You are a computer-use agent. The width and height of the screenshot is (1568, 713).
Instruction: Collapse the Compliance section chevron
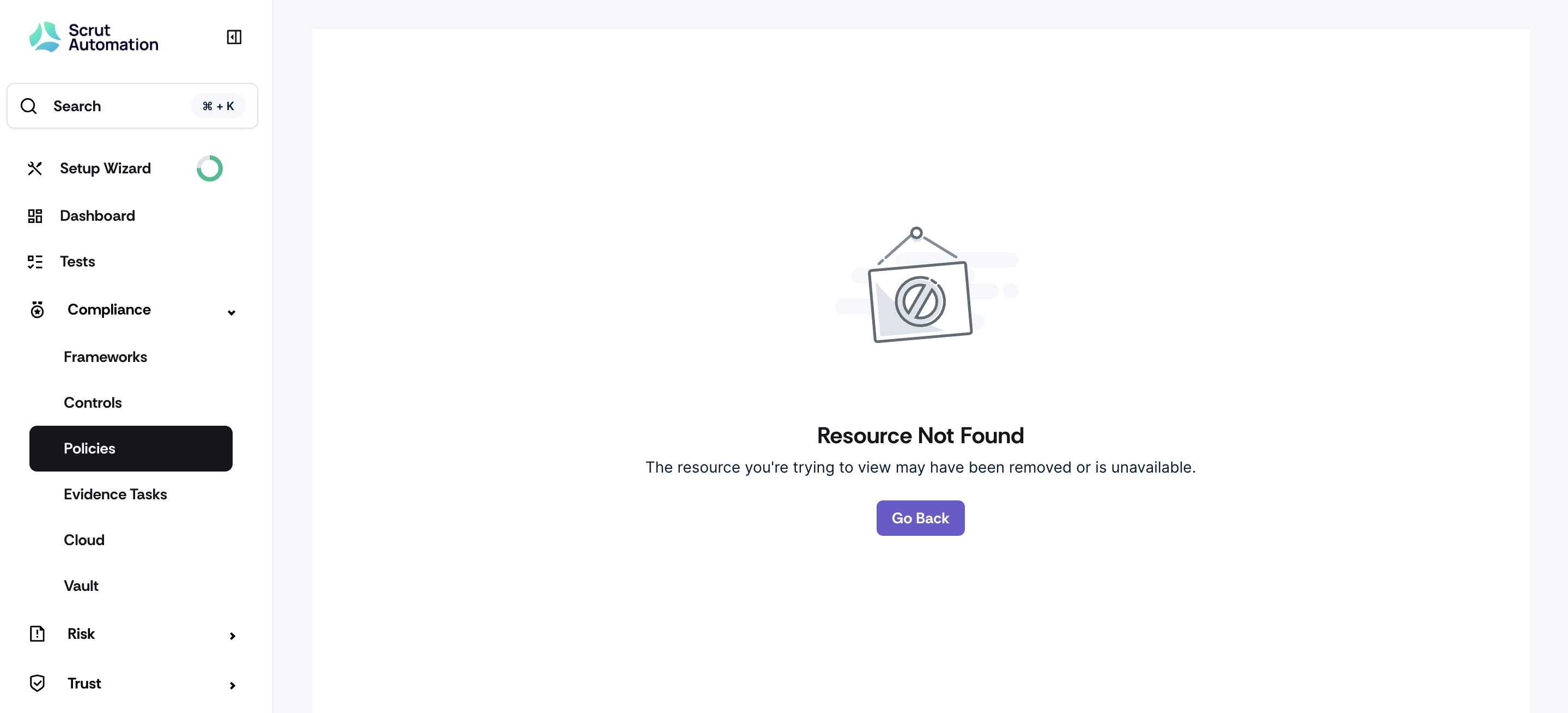click(232, 312)
